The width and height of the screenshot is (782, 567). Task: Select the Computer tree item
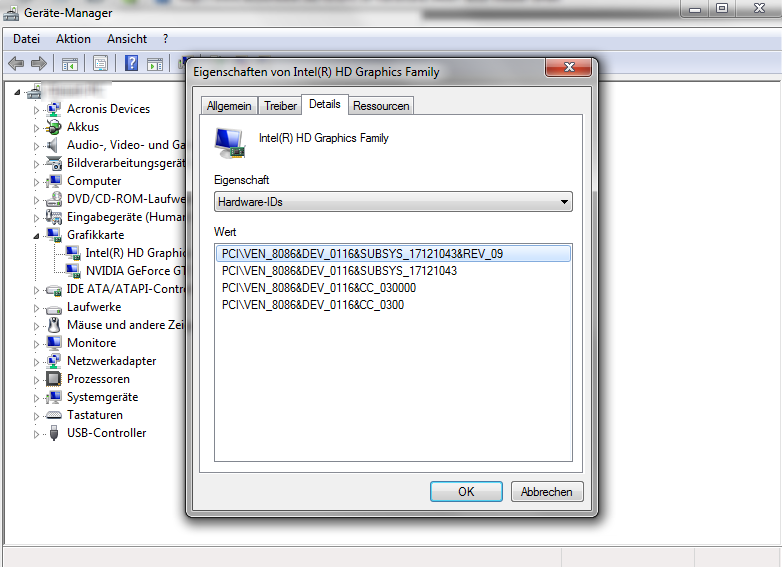coord(94,181)
